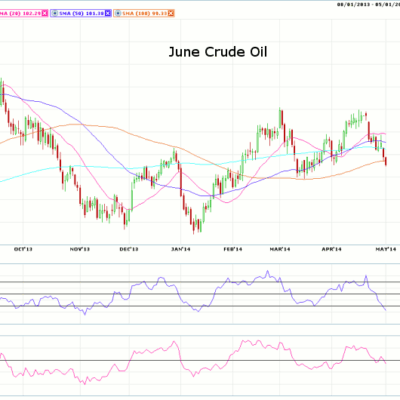This screenshot has height=400, width=400.
Task: Click the MAY'14 axis label
Action: [386, 249]
